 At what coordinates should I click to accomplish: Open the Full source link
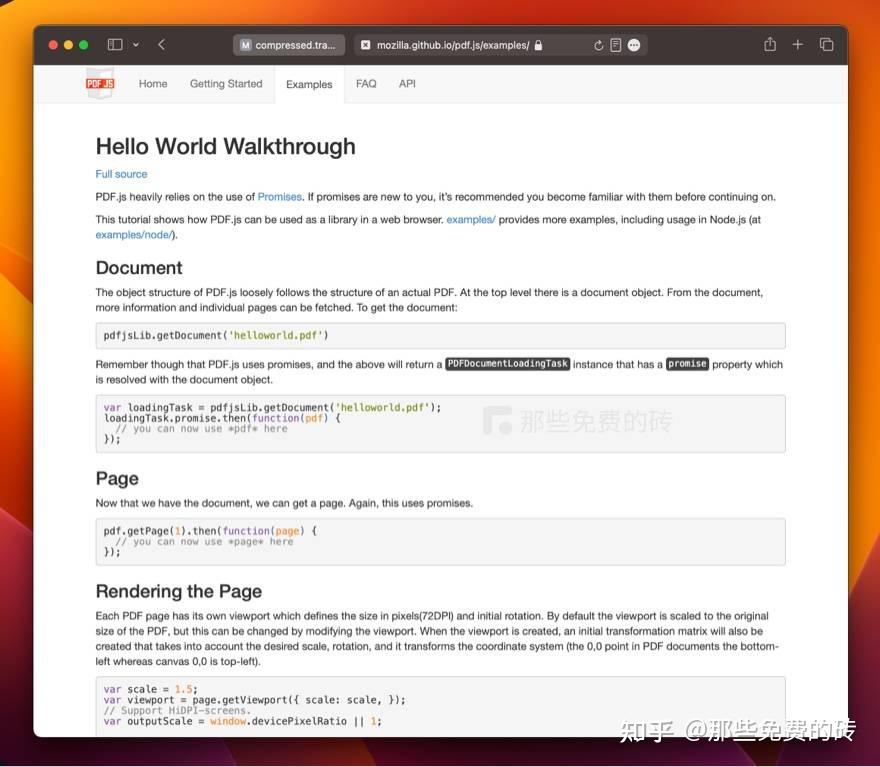pos(121,173)
